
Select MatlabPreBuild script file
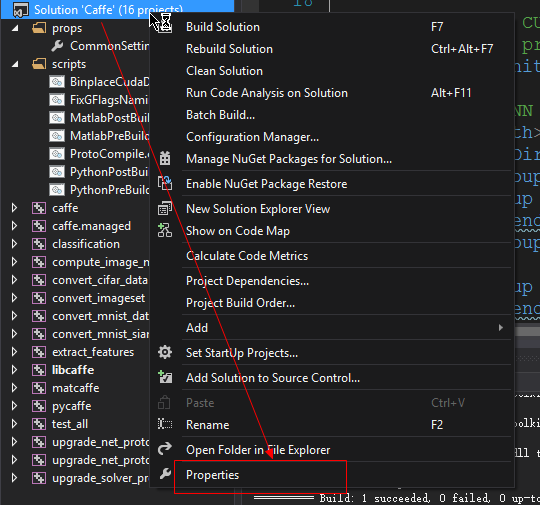tap(110, 136)
